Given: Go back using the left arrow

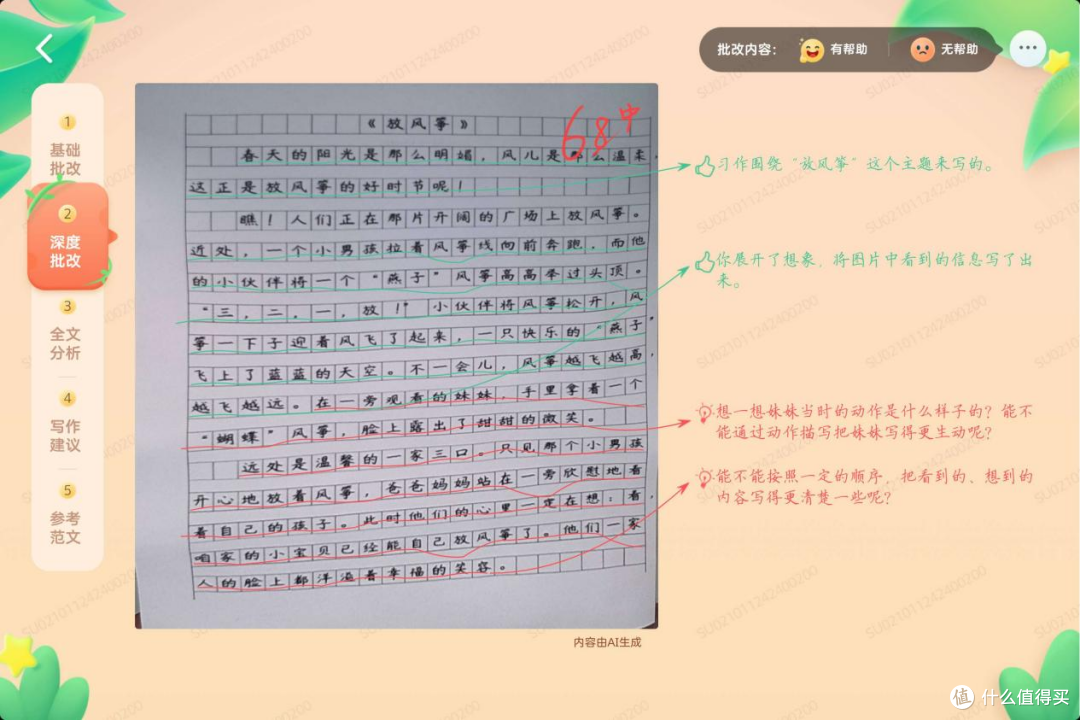Looking at the screenshot, I should click(45, 48).
